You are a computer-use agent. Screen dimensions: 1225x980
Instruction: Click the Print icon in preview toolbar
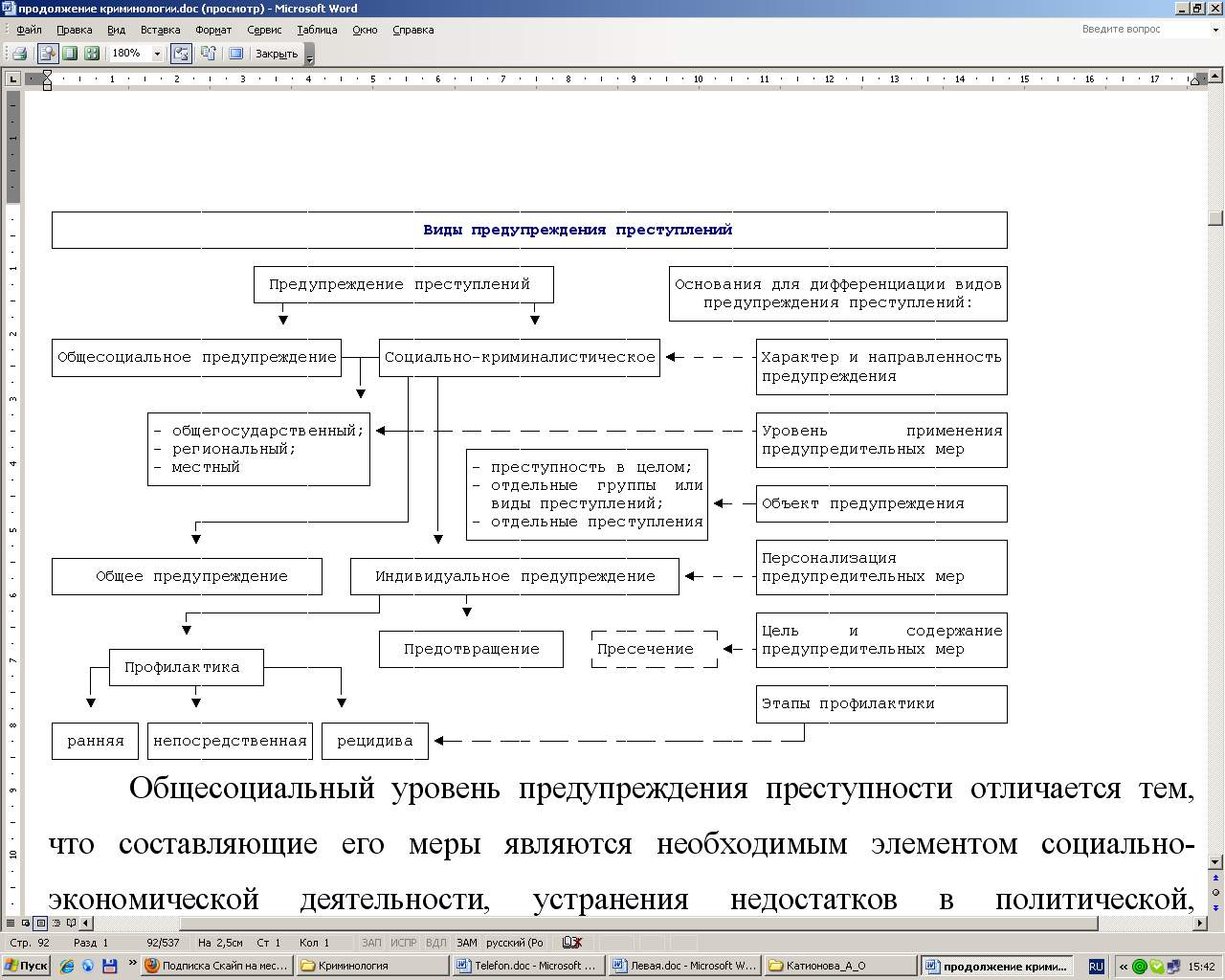(19, 54)
